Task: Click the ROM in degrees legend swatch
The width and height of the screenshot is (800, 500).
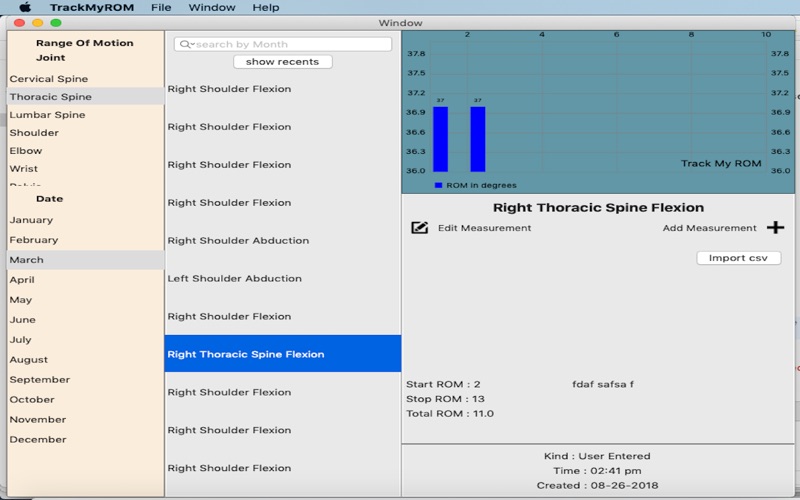Action: click(438, 185)
